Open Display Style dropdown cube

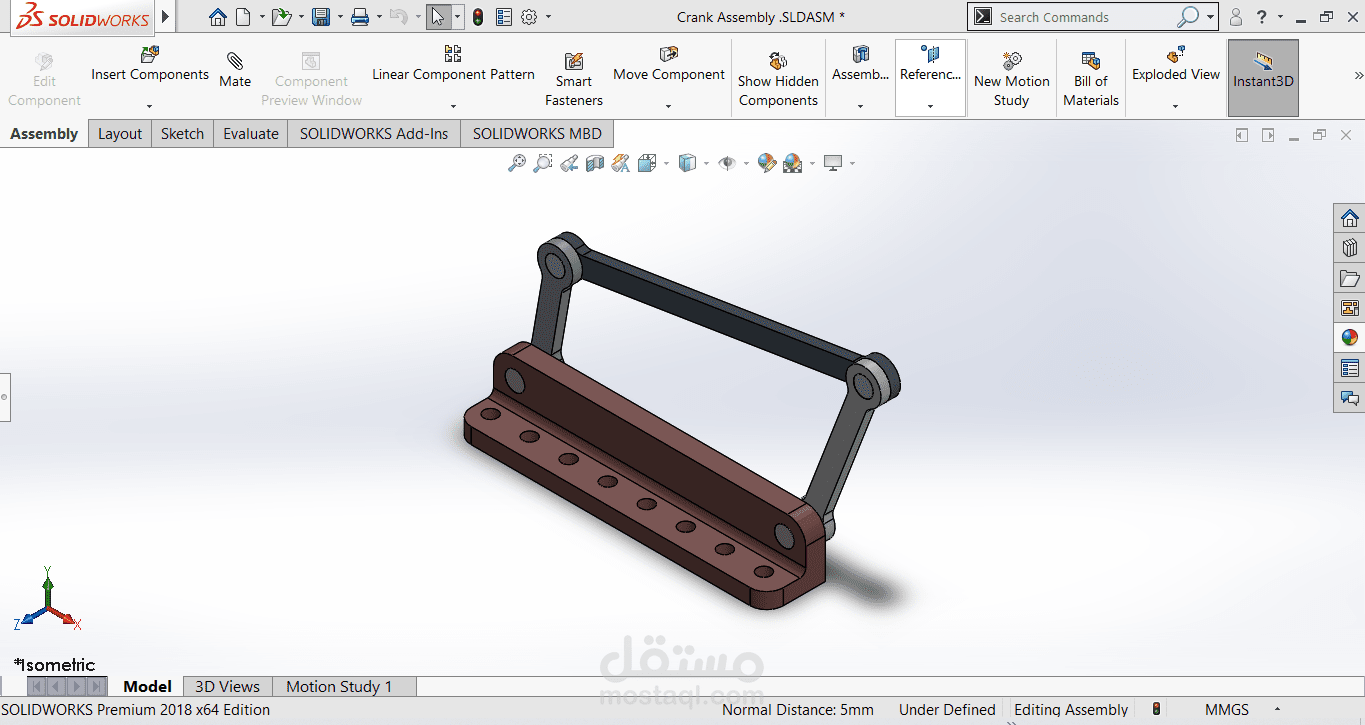point(687,163)
